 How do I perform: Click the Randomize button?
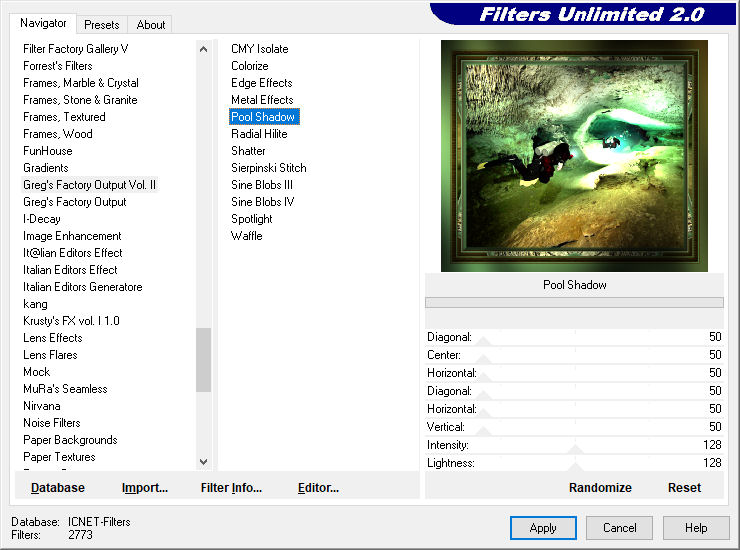(x=600, y=488)
